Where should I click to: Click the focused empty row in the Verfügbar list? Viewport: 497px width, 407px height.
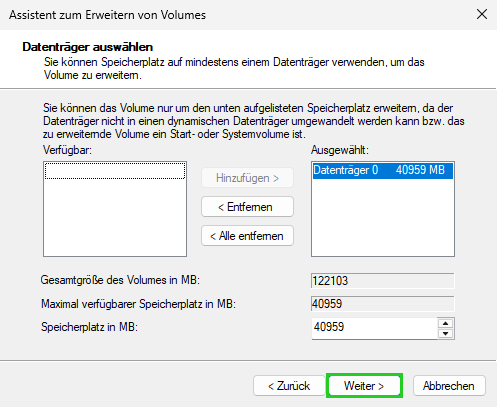115,171
